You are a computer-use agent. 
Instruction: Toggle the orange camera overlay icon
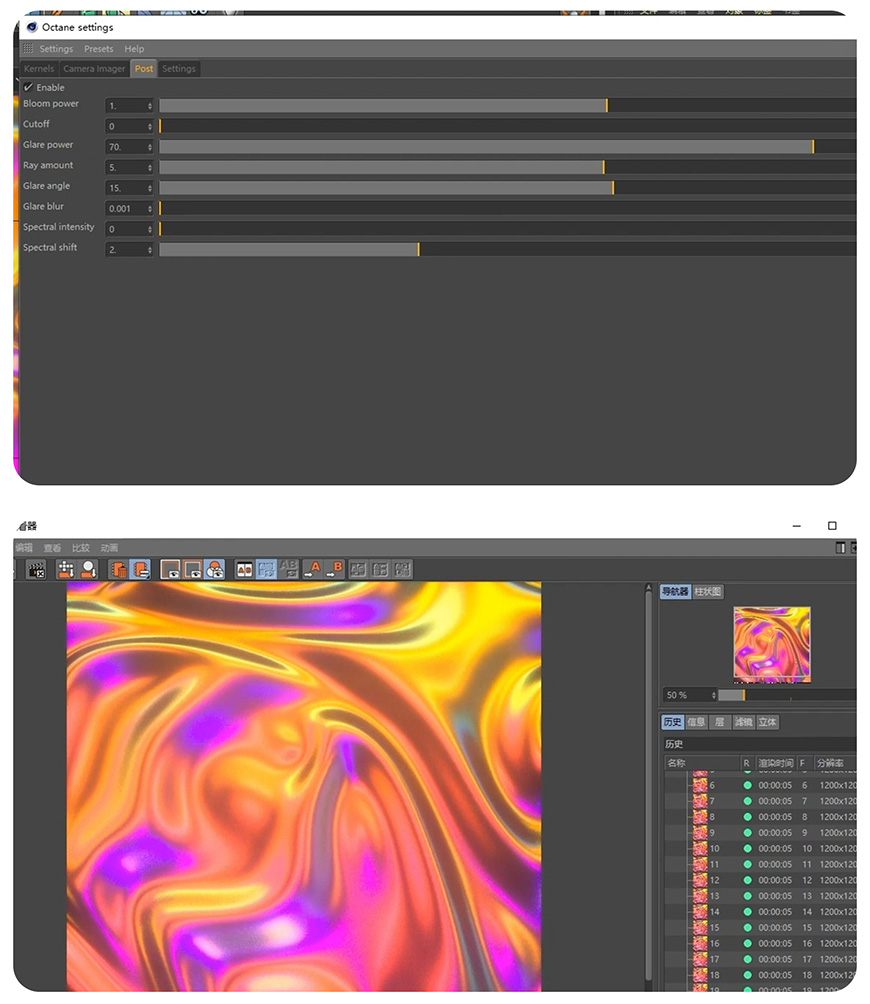(x=213, y=569)
